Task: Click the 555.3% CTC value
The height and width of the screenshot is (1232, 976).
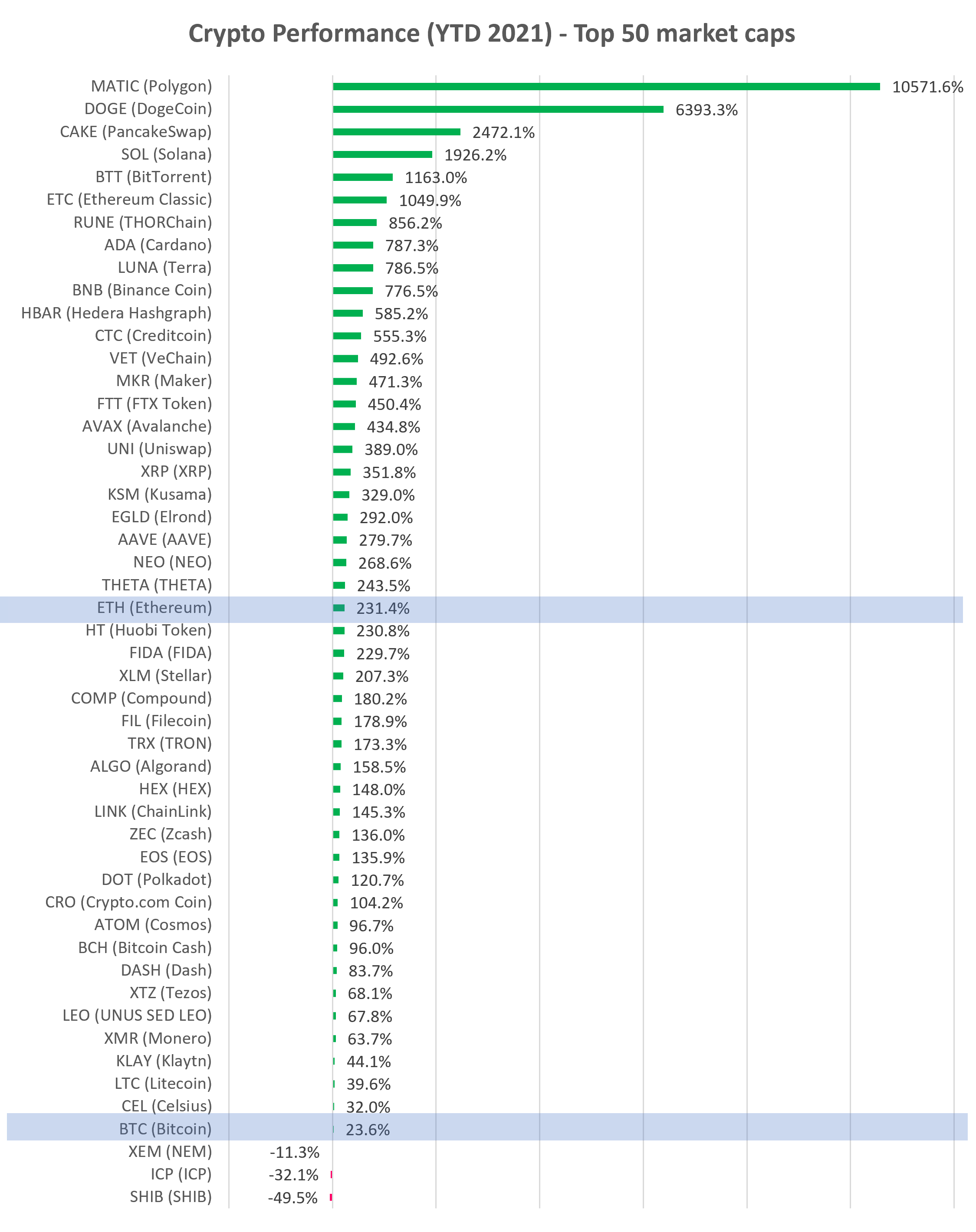Action: coord(399,337)
